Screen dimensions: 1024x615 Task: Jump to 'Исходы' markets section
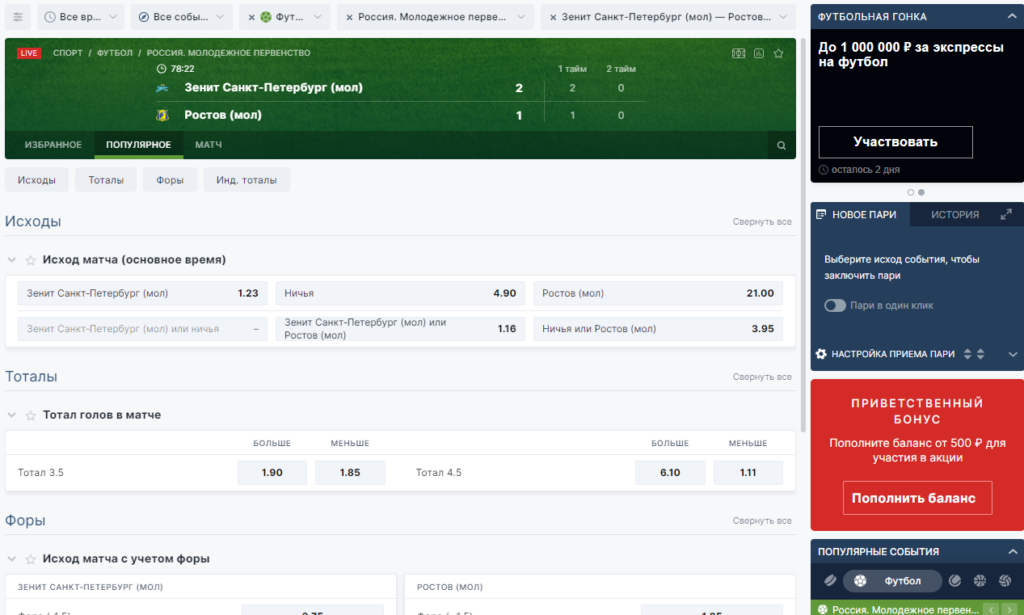point(37,180)
